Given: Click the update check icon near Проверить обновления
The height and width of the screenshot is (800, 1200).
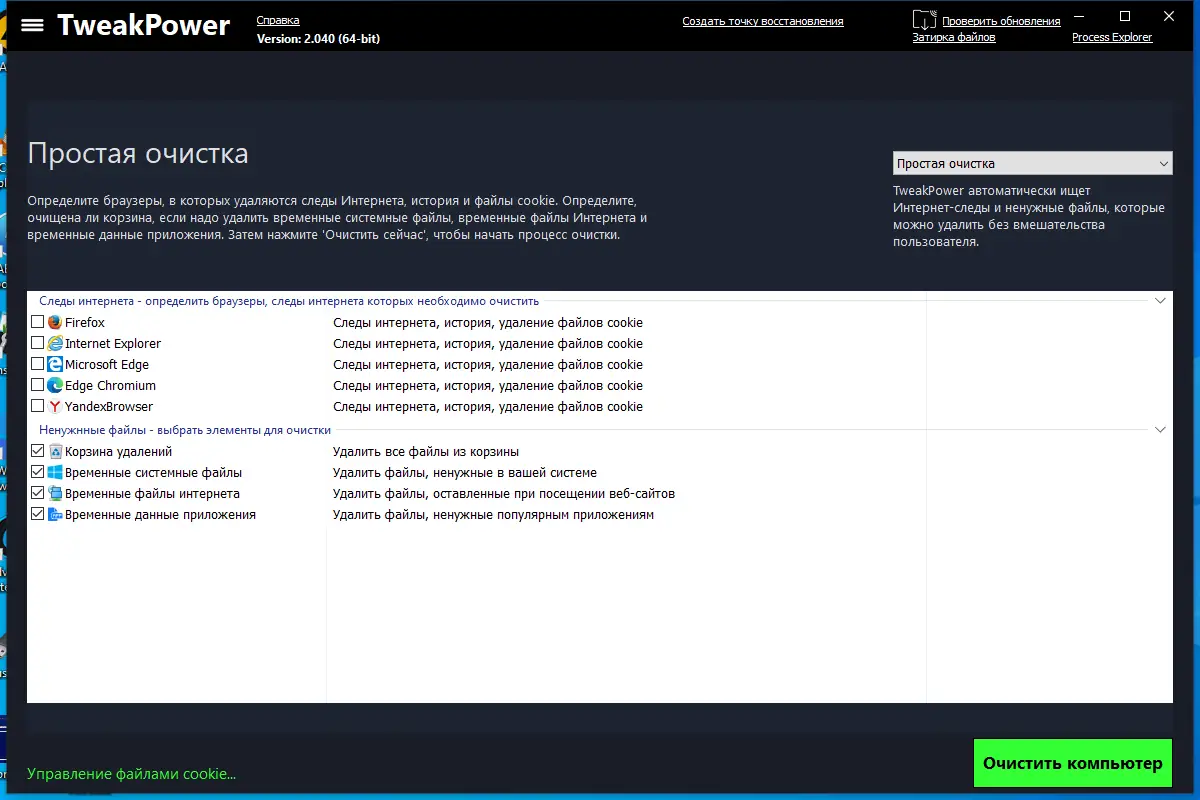Looking at the screenshot, I should pos(925,19).
